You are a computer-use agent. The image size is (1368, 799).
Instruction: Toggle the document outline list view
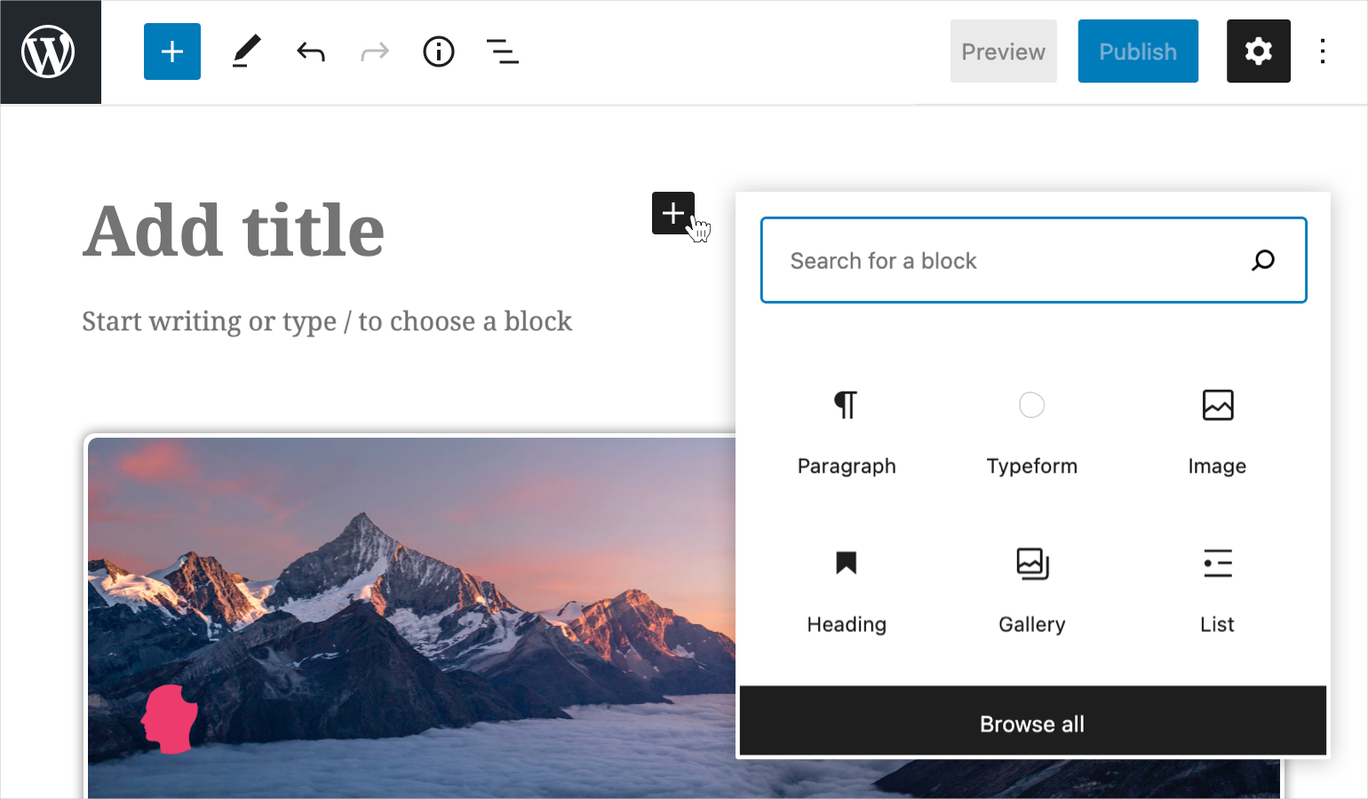coord(502,51)
